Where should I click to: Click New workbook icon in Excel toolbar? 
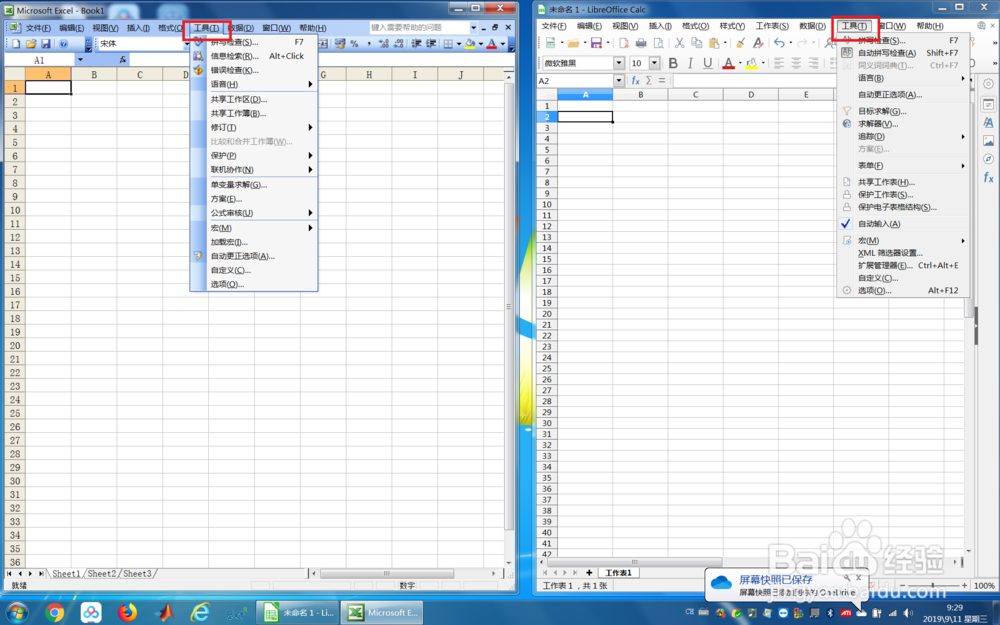click(x=16, y=43)
